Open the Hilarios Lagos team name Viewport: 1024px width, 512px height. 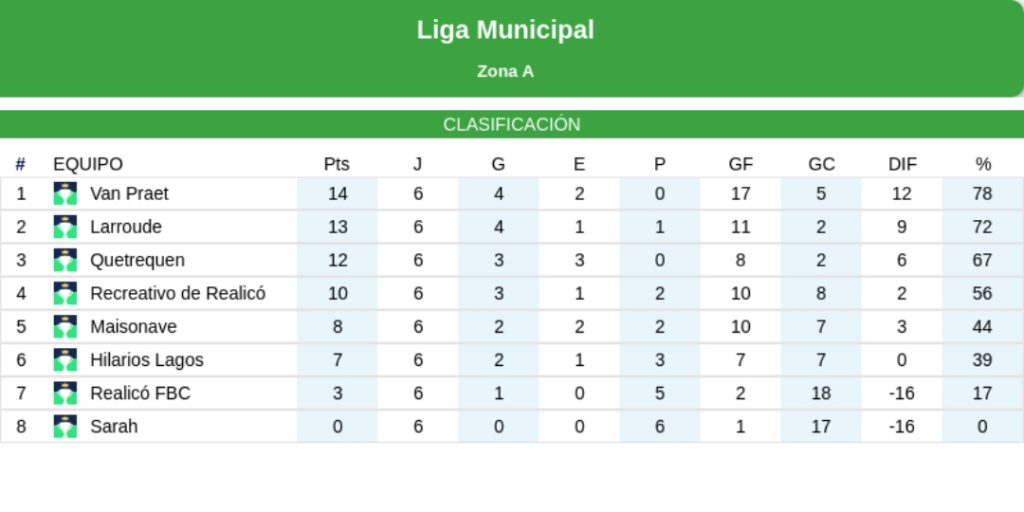[147, 360]
